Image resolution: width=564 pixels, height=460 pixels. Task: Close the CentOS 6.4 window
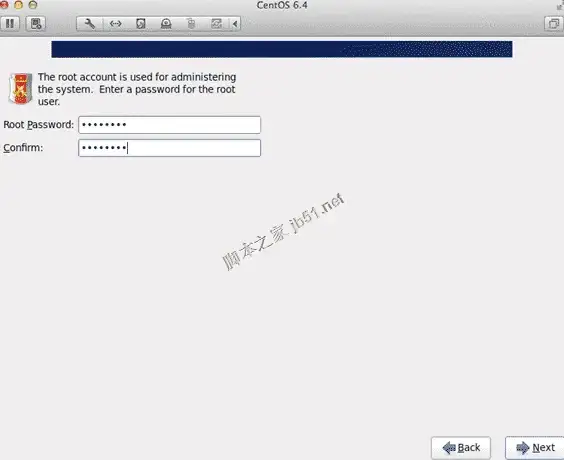coord(4,5)
